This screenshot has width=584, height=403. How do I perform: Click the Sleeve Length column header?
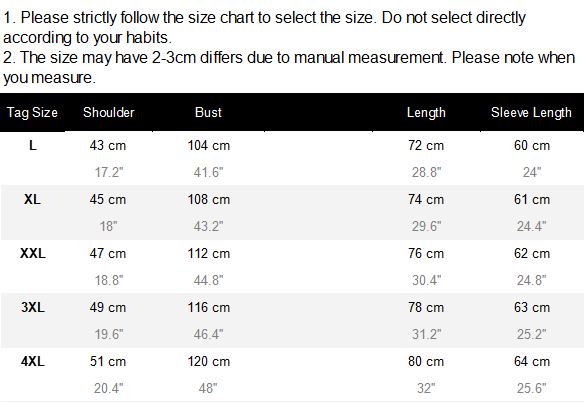531,113
